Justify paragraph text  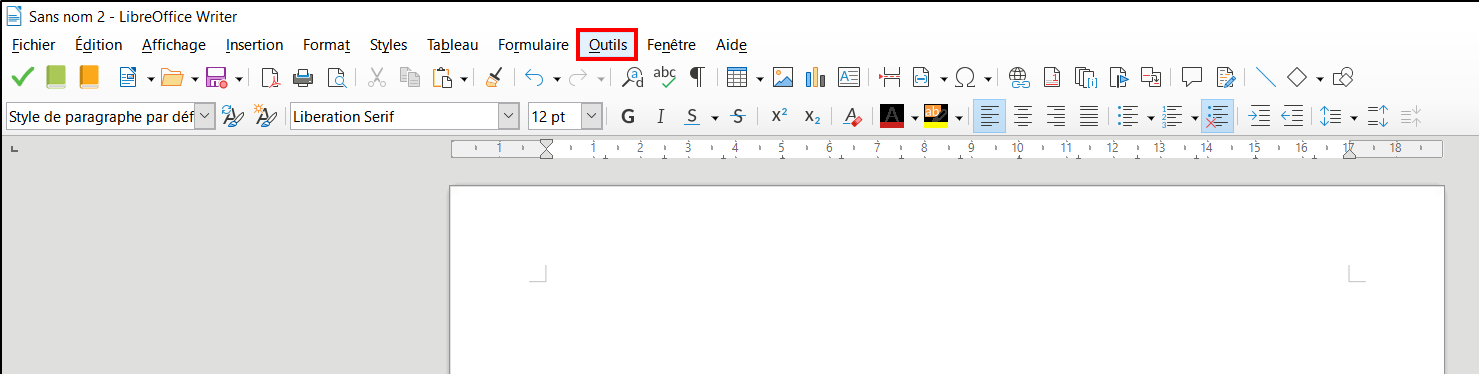(1089, 117)
